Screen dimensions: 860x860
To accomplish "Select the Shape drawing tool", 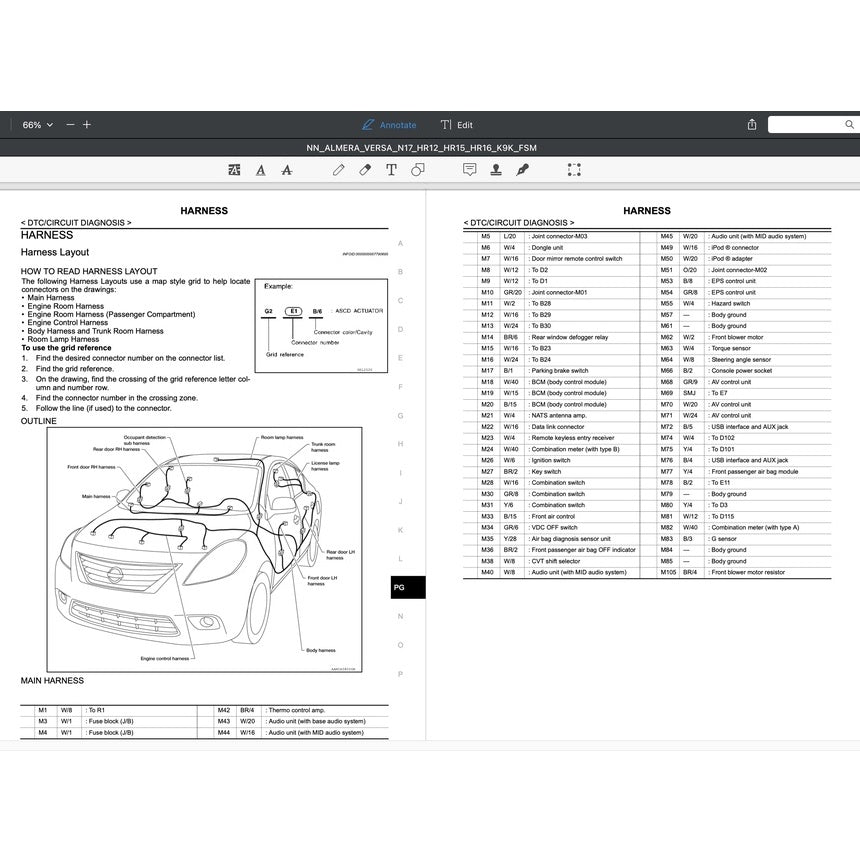I will tap(419, 169).
